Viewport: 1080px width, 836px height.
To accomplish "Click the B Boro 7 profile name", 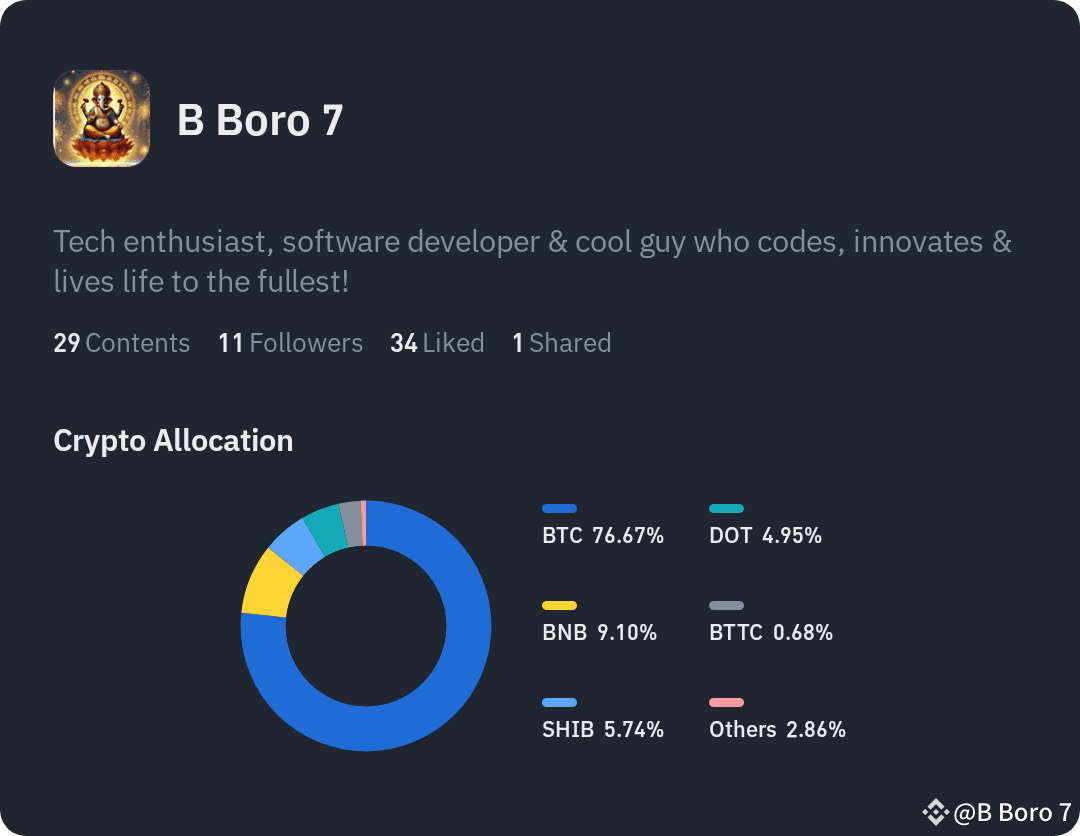I will (x=260, y=121).
